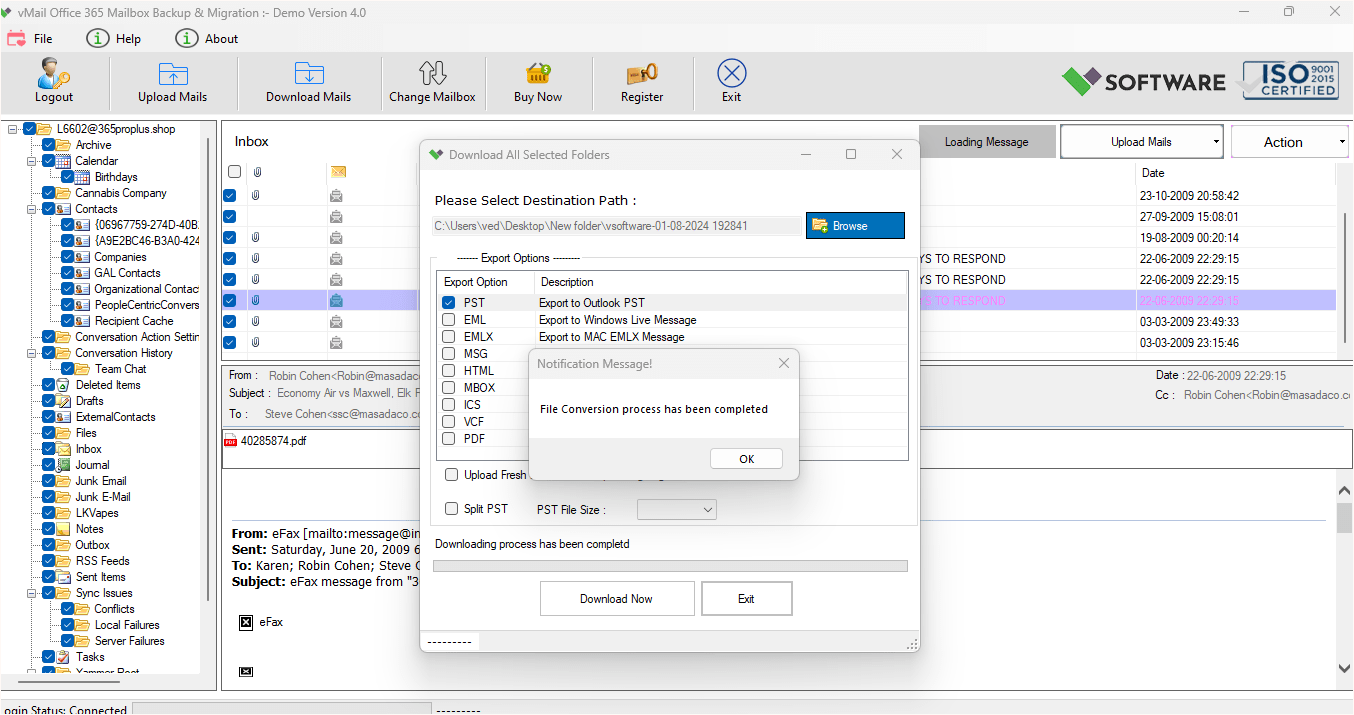The image size is (1354, 715).
Task: Click the PDF icon of 40285874.pdf
Action: click(230, 441)
